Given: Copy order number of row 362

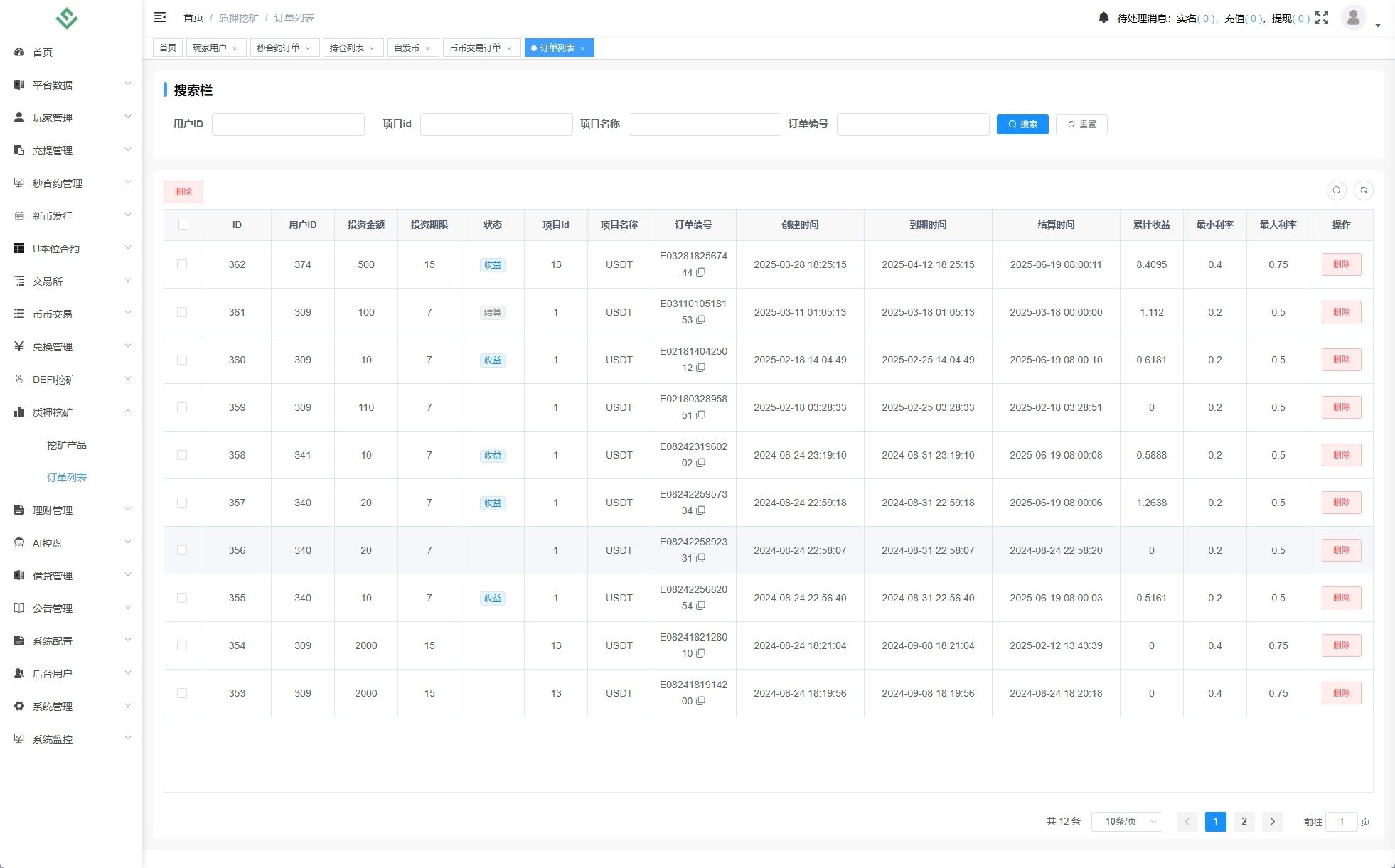Looking at the screenshot, I should click(700, 273).
